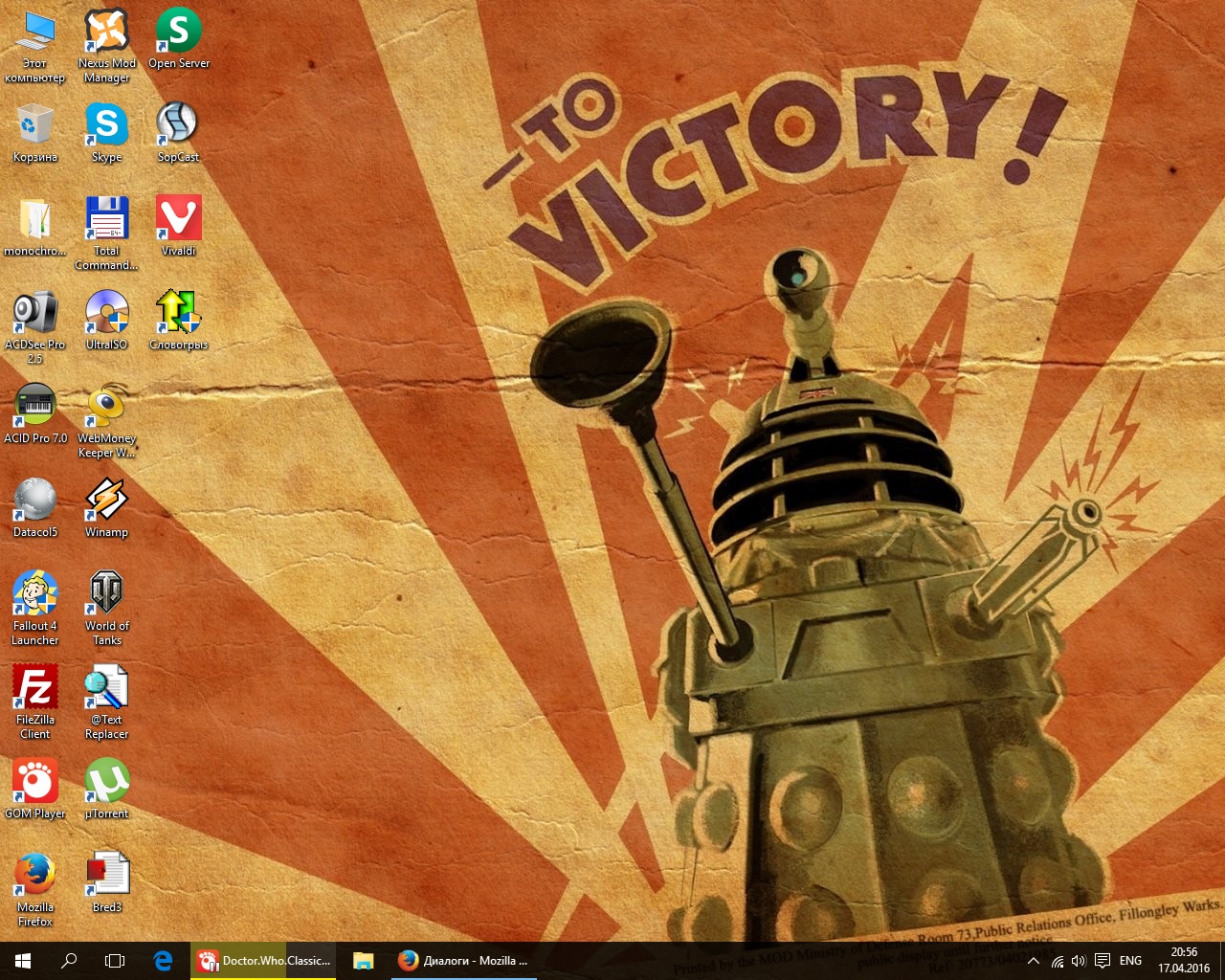1225x980 pixels.
Task: Select the Open Server desktop icon
Action: click(x=179, y=39)
